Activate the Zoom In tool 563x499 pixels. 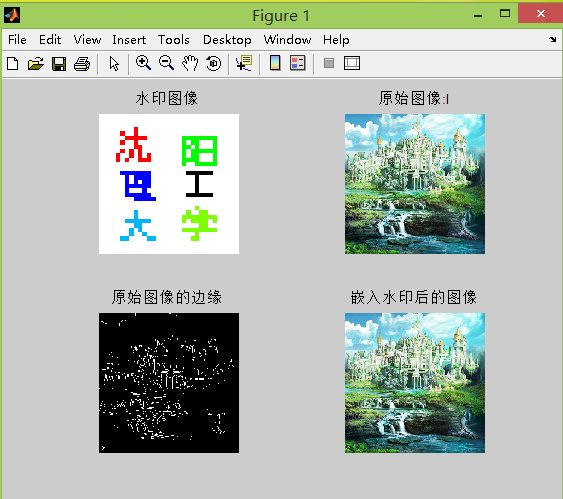point(143,63)
